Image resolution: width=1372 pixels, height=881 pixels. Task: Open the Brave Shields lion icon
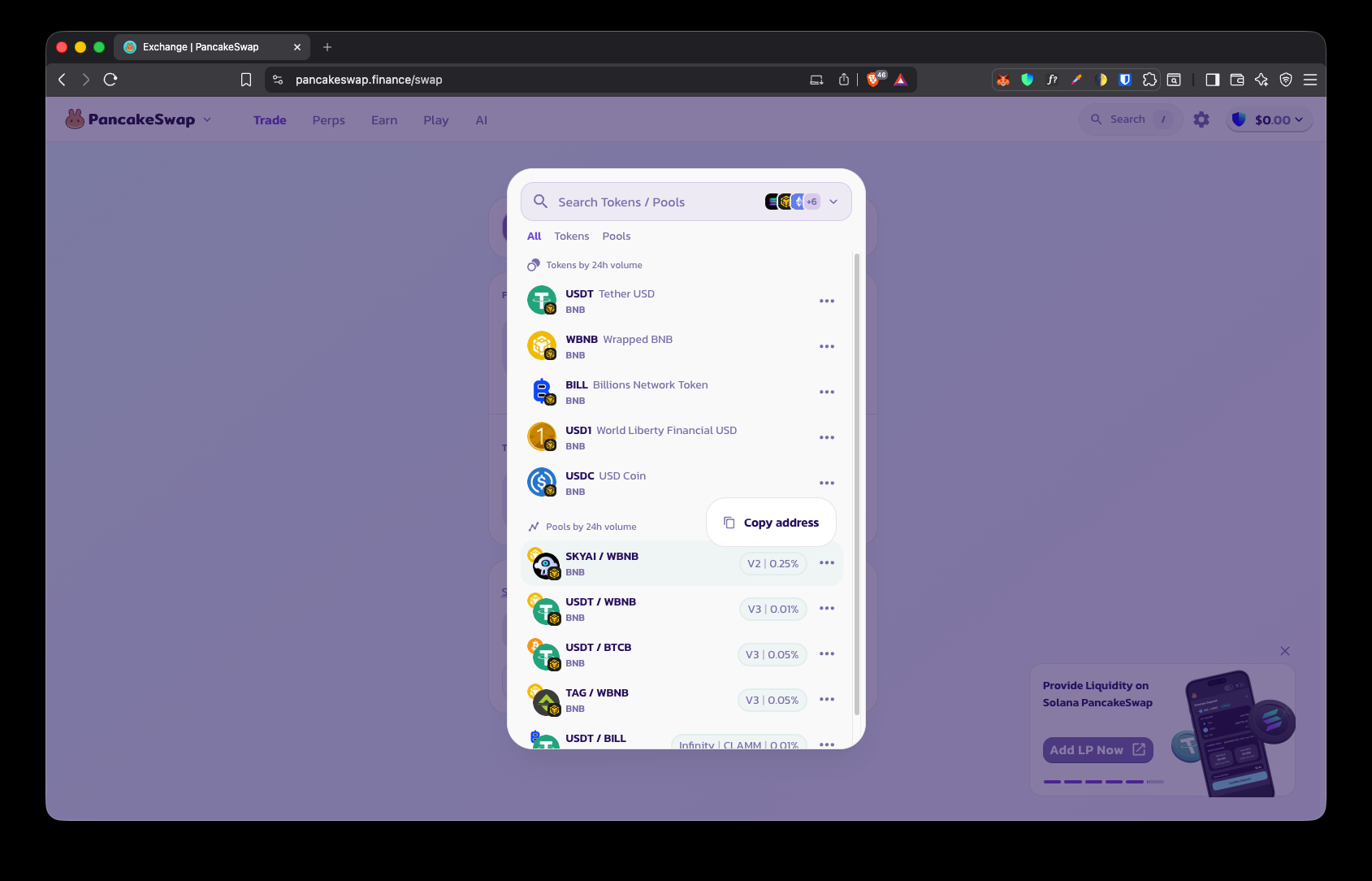[875, 80]
